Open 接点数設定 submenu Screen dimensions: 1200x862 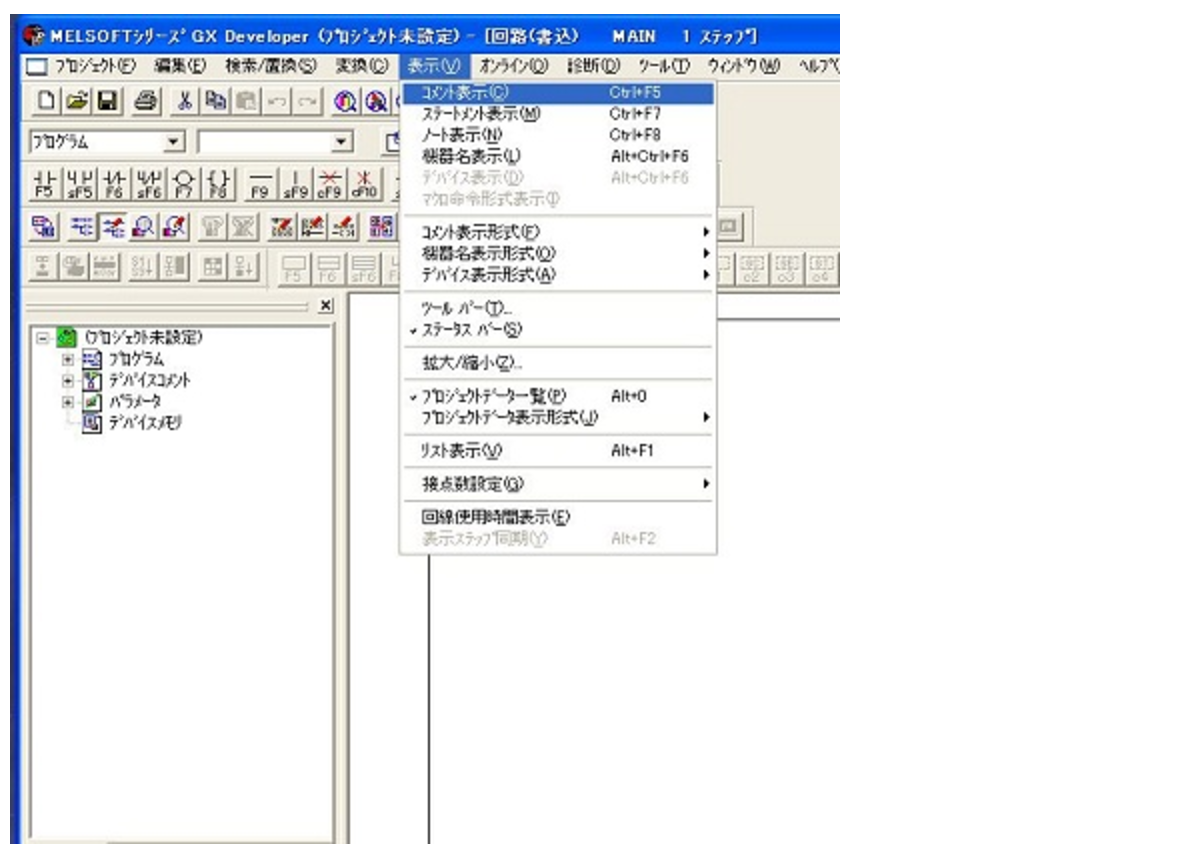coord(559,483)
